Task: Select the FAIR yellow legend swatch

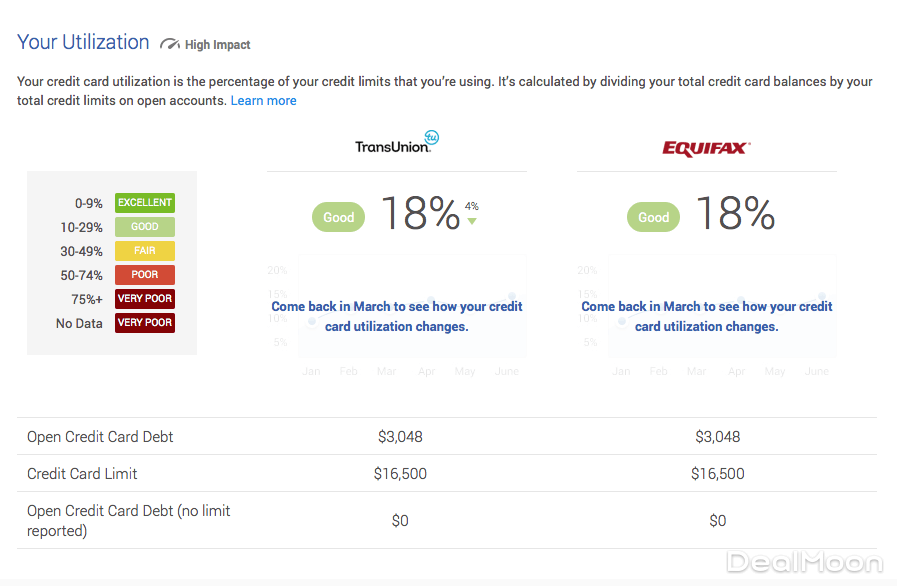Action: pos(145,251)
